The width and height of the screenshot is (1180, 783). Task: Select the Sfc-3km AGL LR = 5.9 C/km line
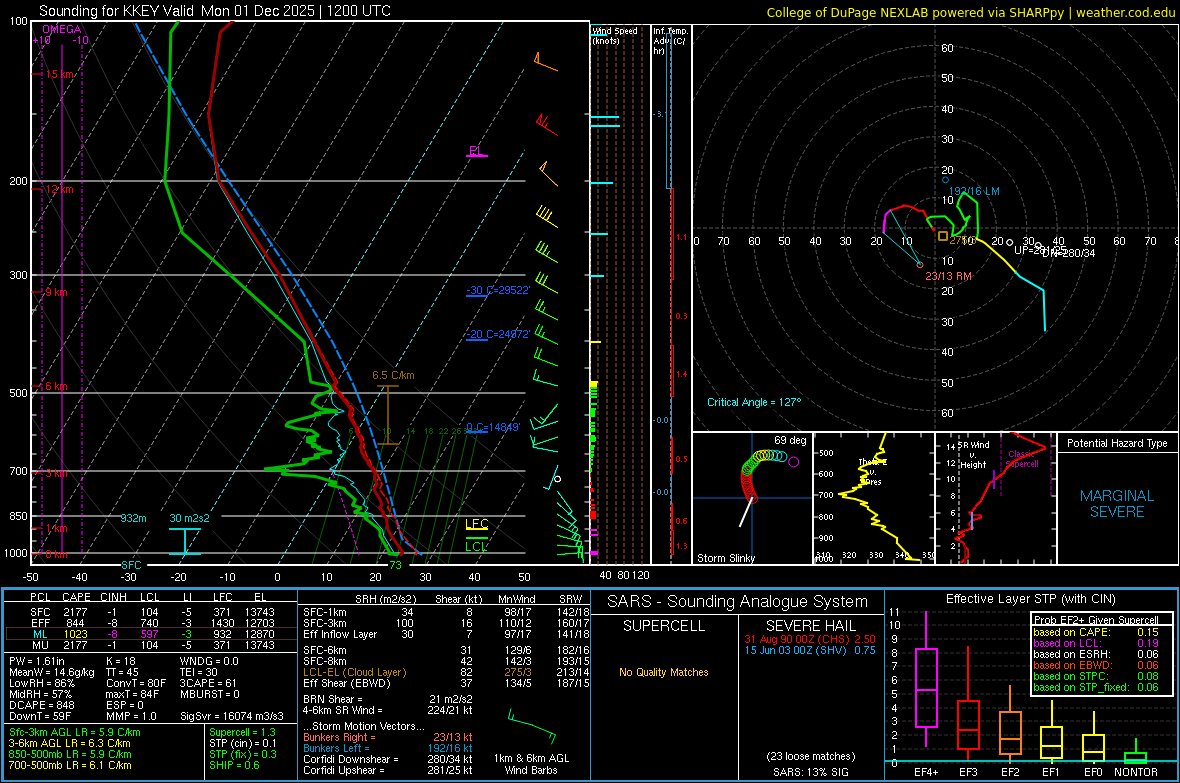75,732
